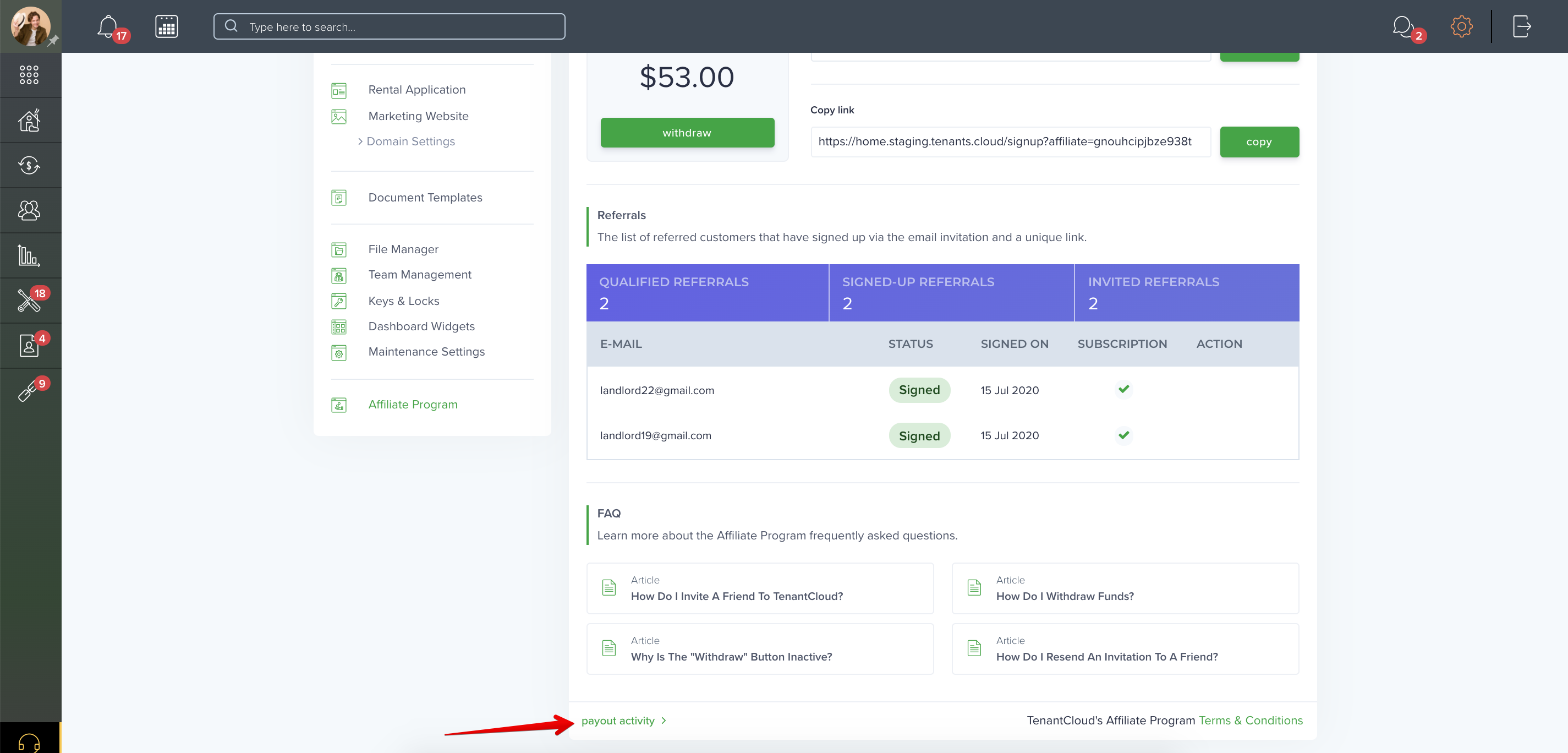Click the search magnifier icon
Image resolution: width=1568 pixels, height=753 pixels.
click(x=231, y=26)
